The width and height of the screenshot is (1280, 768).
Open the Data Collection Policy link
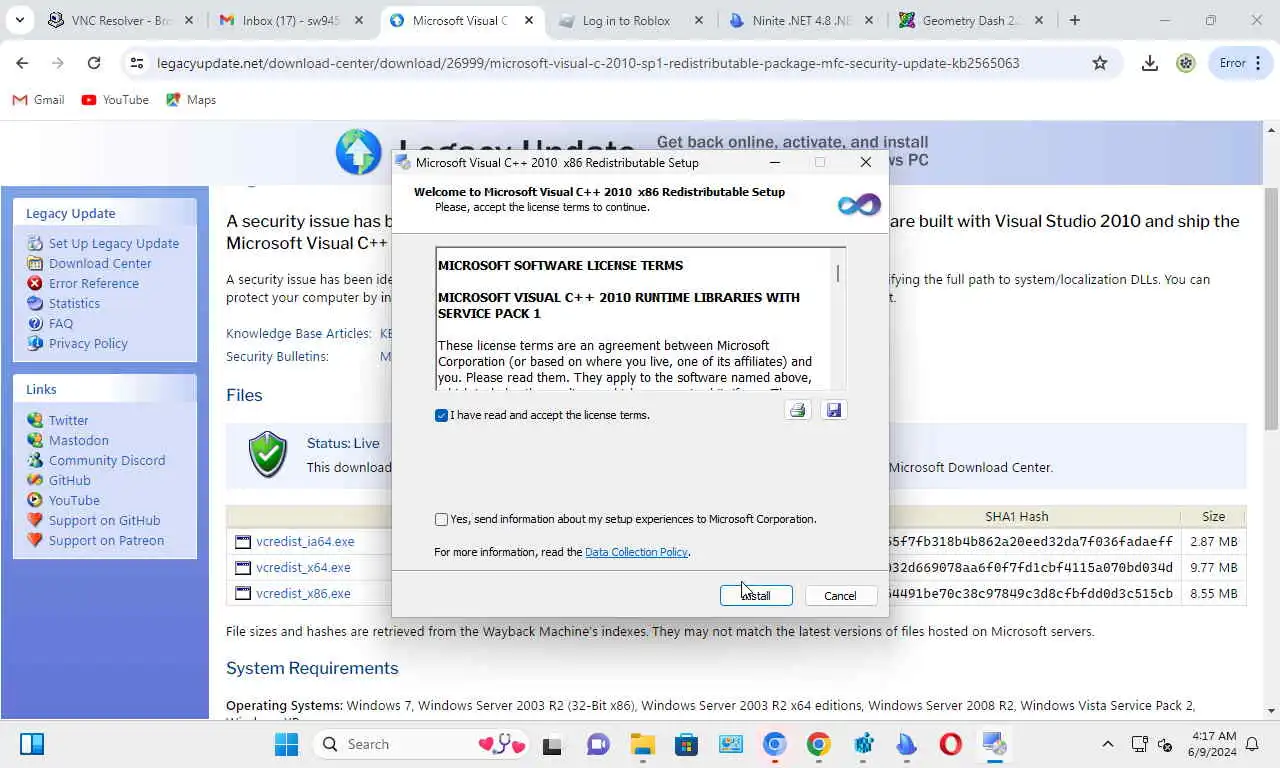(x=636, y=552)
